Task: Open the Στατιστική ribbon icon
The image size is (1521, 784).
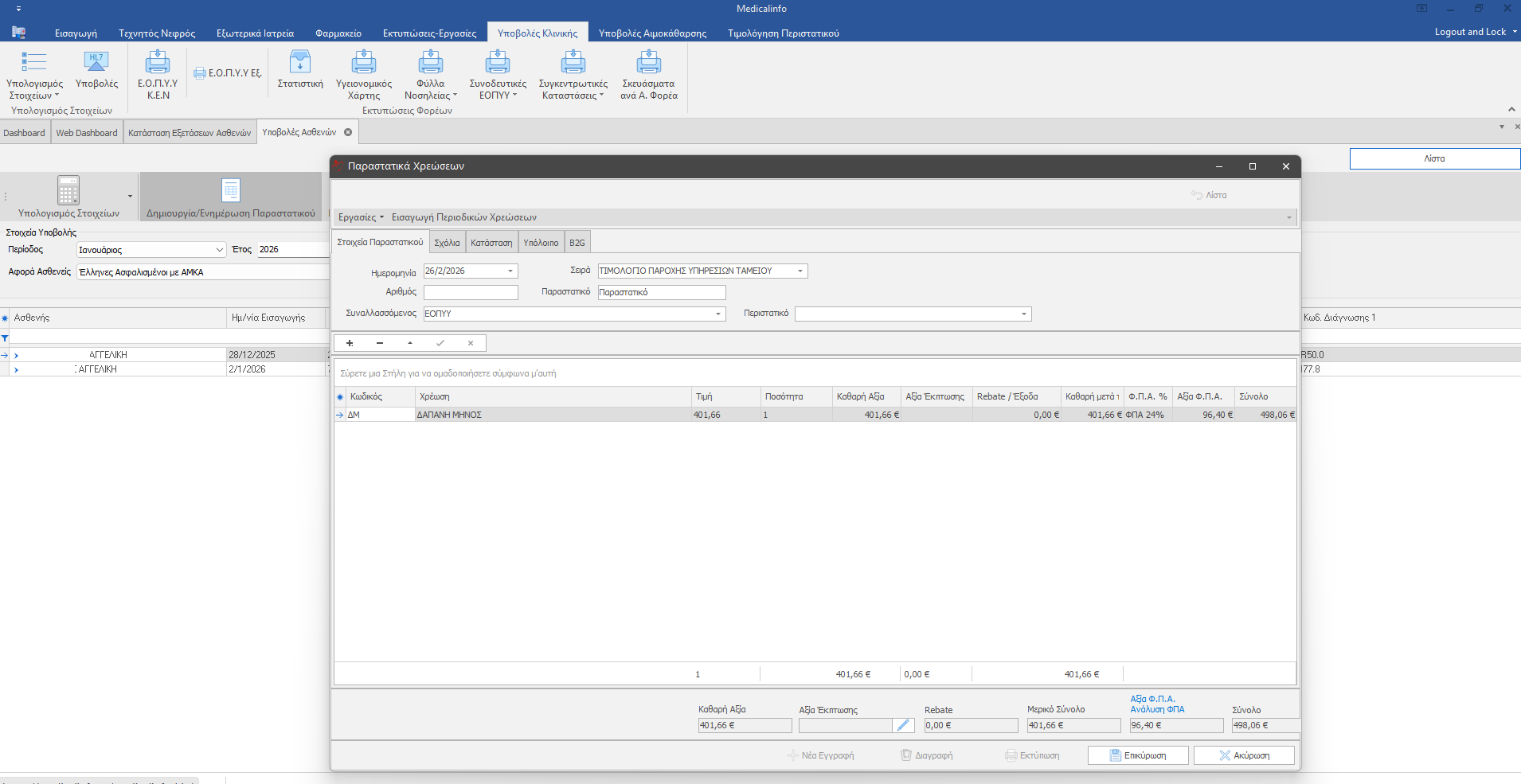Action: click(300, 63)
